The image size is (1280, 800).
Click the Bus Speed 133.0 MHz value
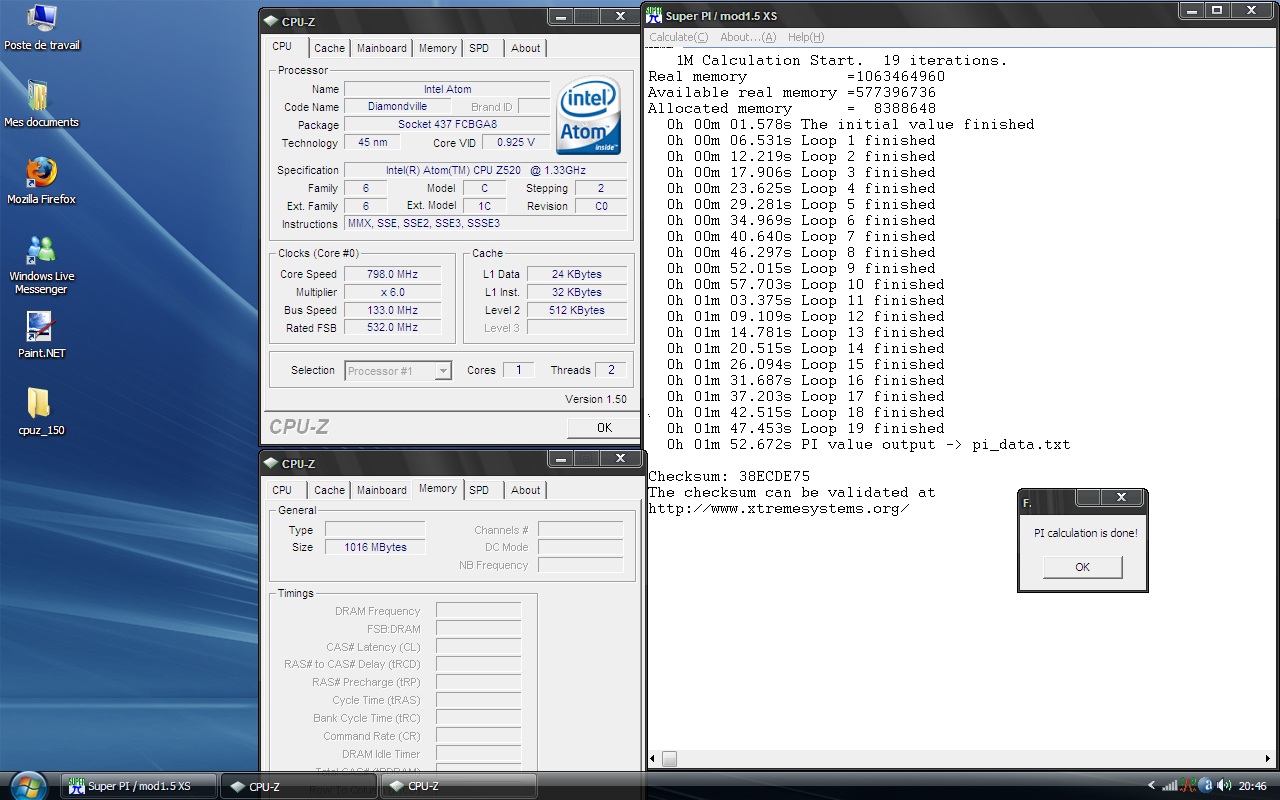click(393, 310)
